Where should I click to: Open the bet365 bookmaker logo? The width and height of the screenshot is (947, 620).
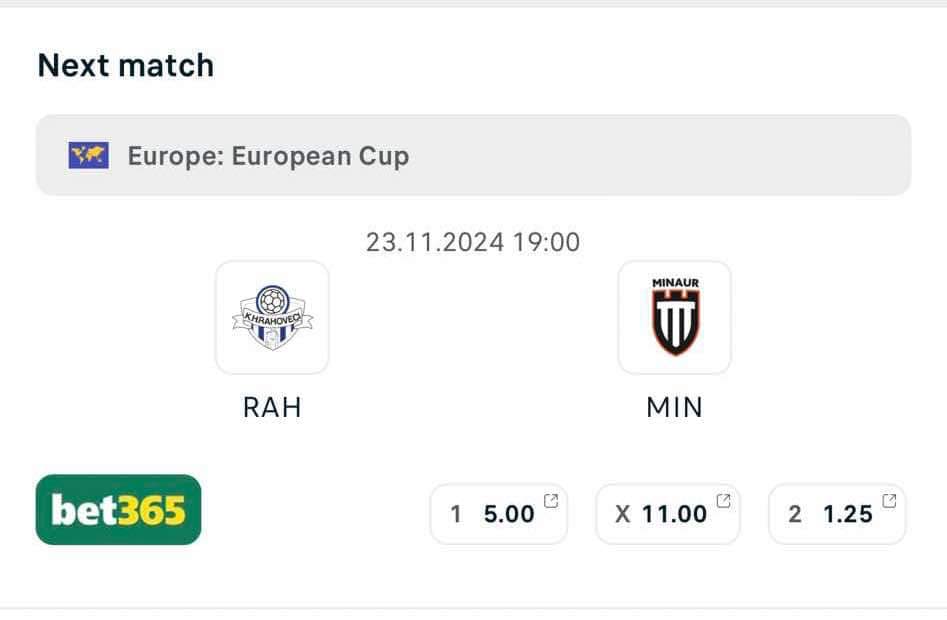pos(118,510)
